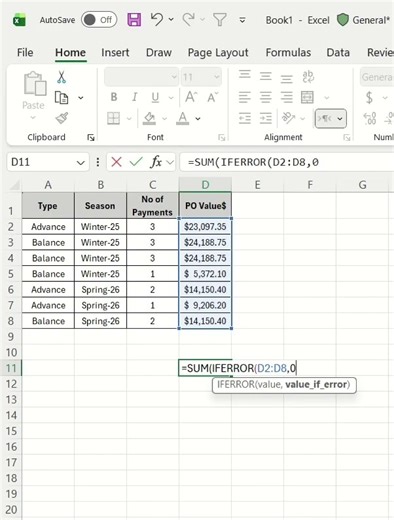Click the Paste clipboard icon
This screenshot has width=394, height=520.
coord(34,83)
